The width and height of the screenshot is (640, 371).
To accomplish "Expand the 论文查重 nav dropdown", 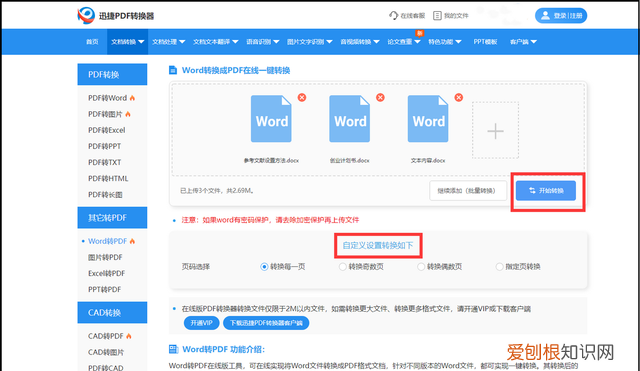I will tap(403, 42).
